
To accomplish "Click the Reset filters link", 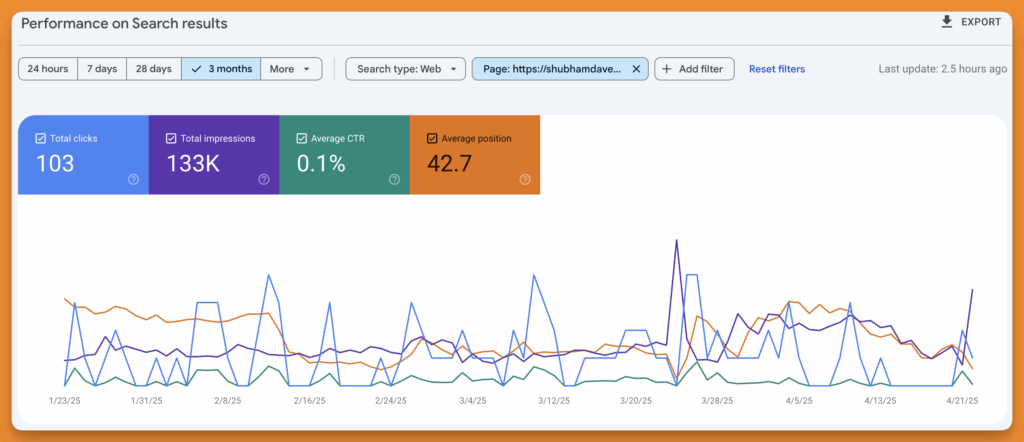I will [x=776, y=69].
